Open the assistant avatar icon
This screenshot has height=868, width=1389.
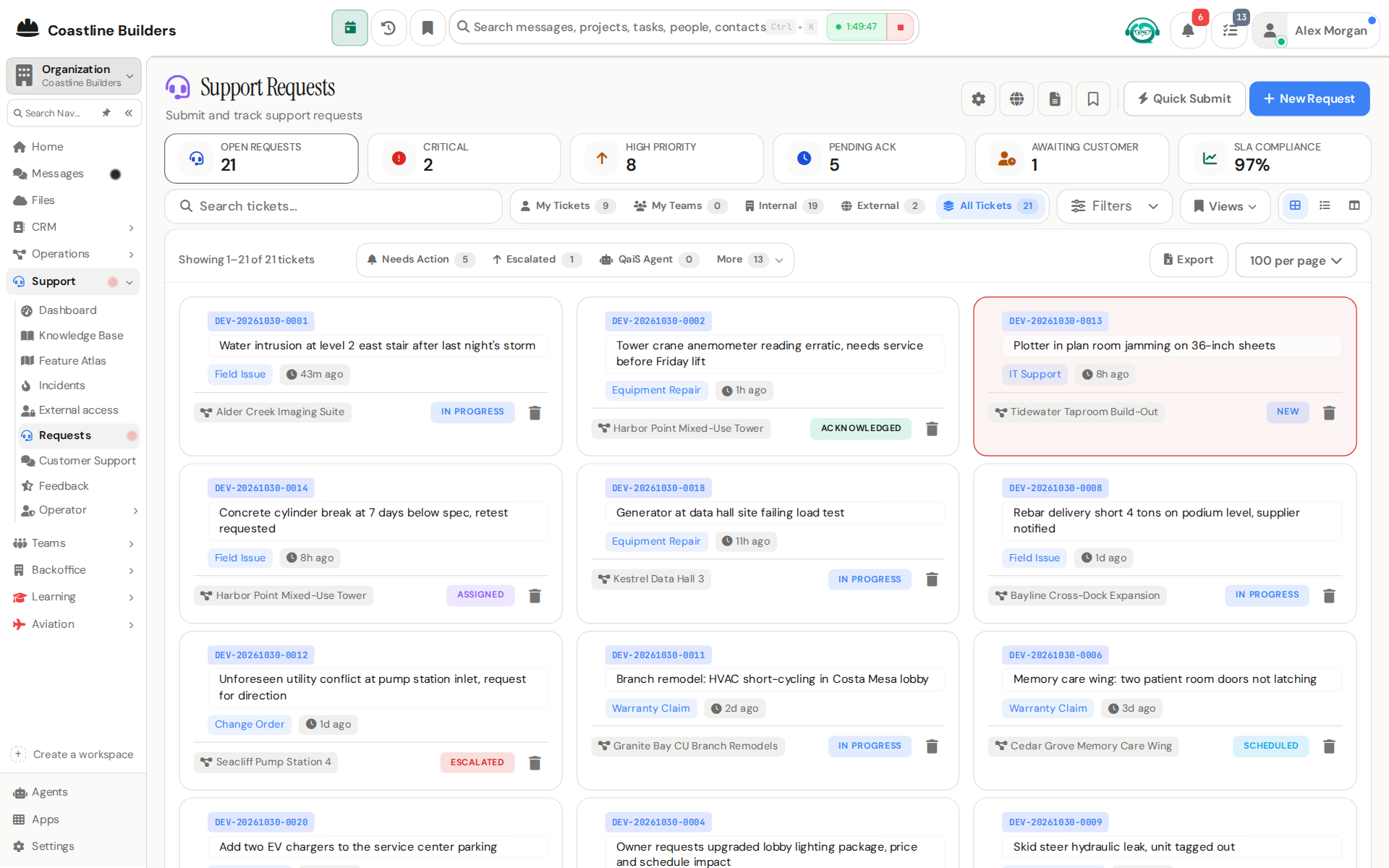coord(1142,30)
